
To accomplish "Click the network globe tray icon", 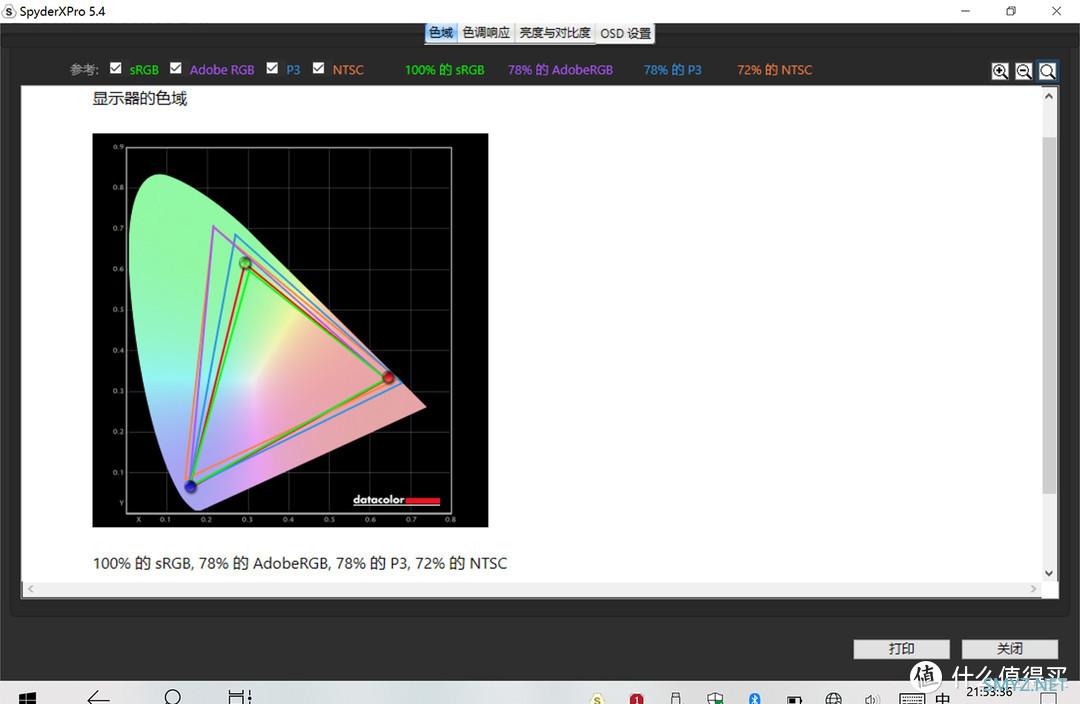I will tap(833, 698).
